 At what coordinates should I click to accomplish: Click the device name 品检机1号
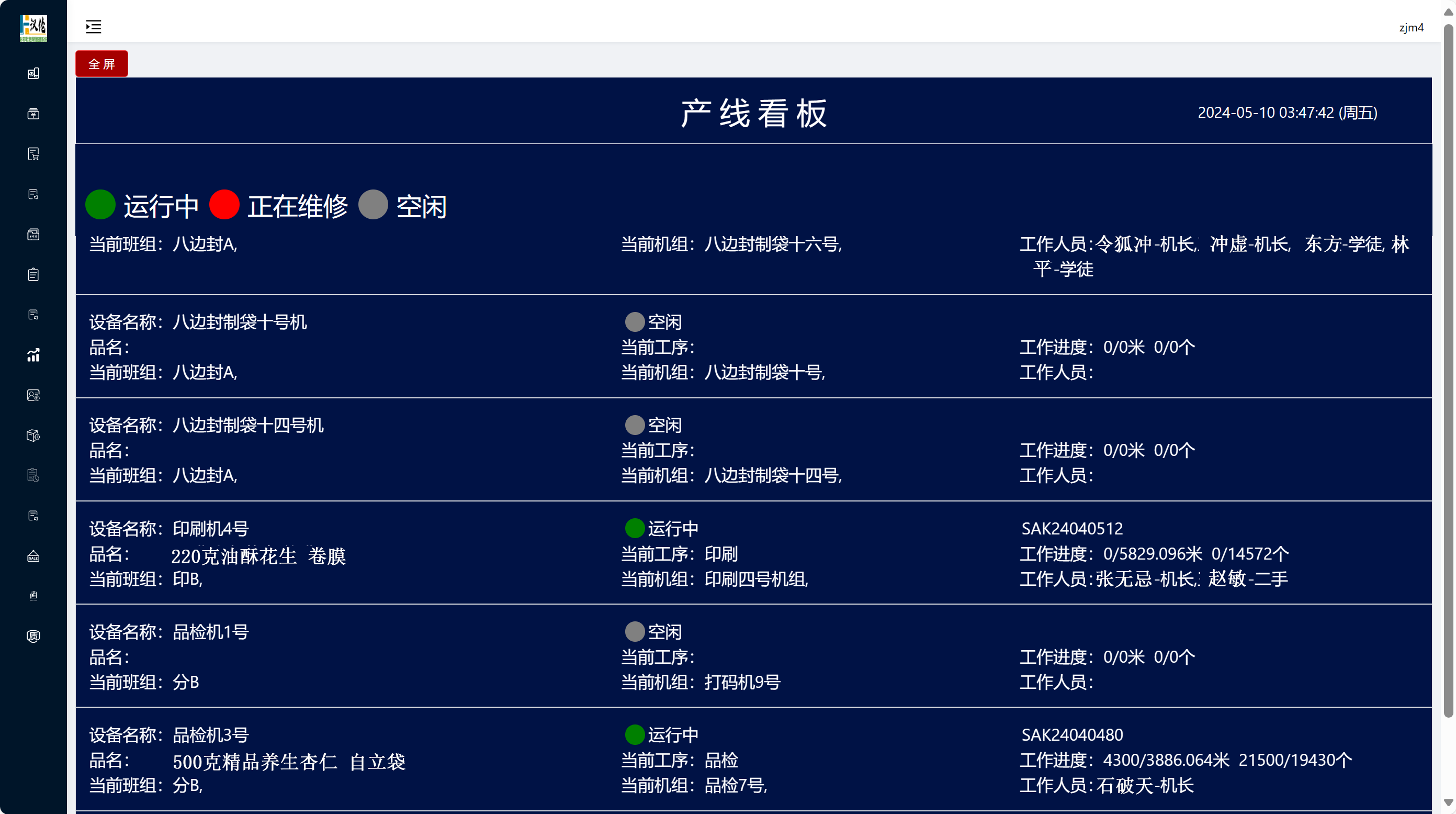pyautogui.click(x=211, y=631)
